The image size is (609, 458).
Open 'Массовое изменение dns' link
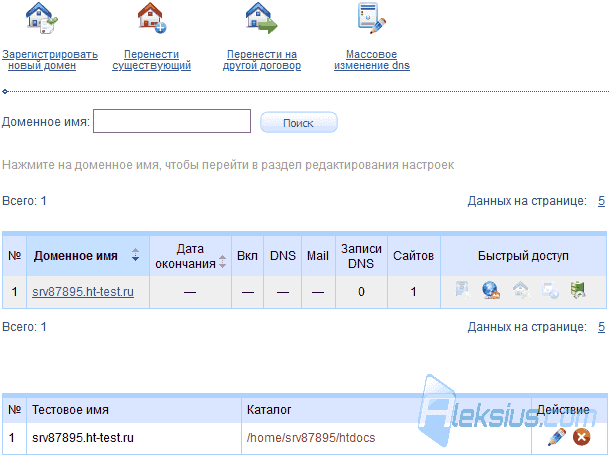point(372,60)
